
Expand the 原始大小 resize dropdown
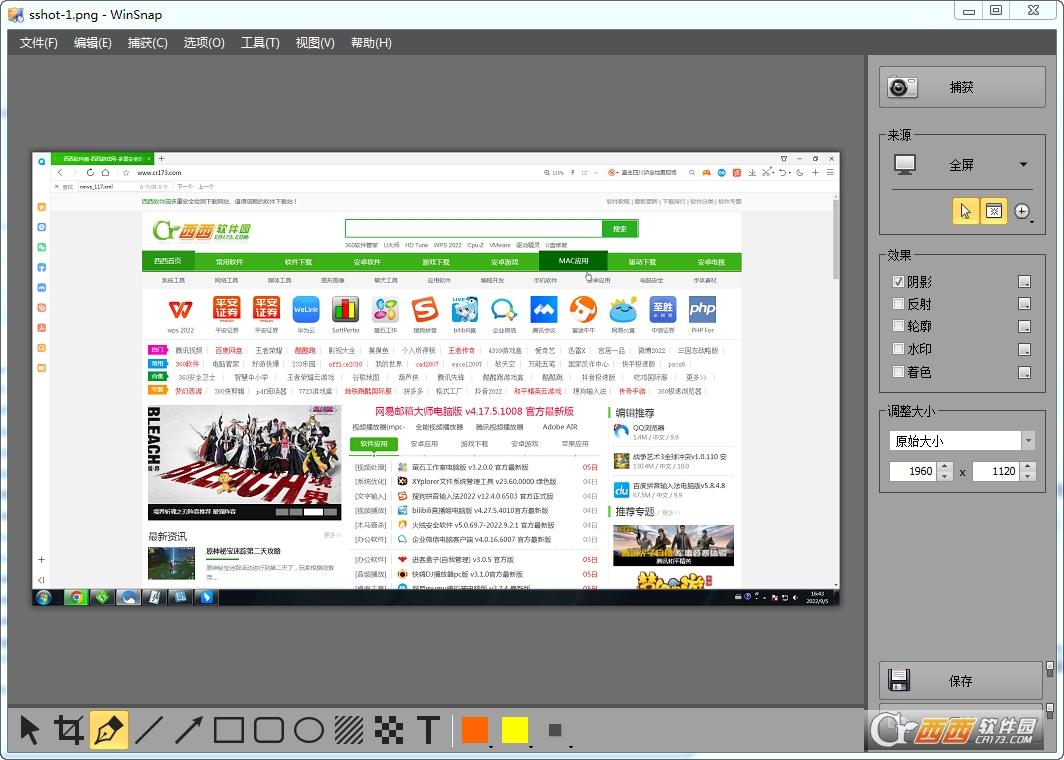pos(1029,441)
